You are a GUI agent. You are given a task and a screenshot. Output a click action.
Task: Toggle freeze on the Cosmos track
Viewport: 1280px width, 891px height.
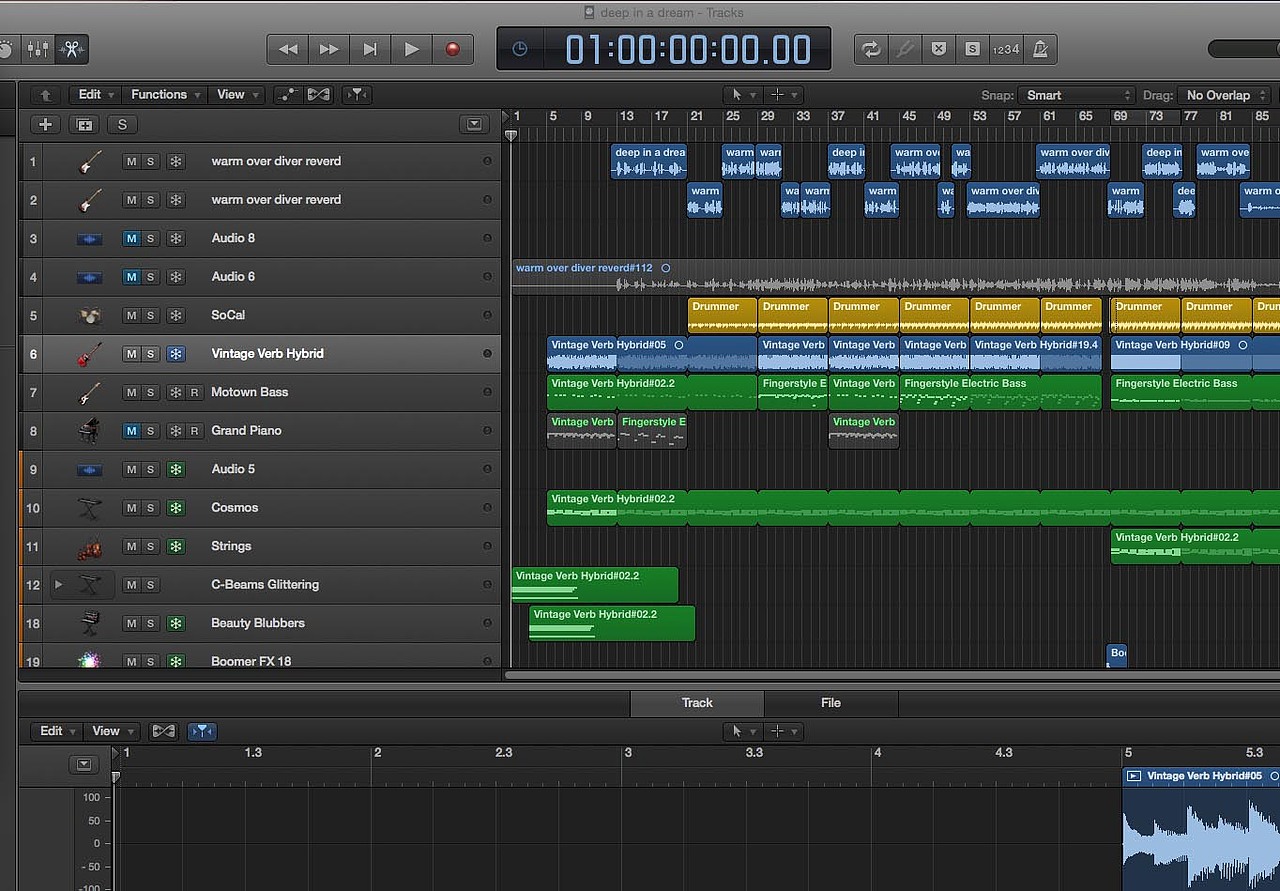[176, 508]
